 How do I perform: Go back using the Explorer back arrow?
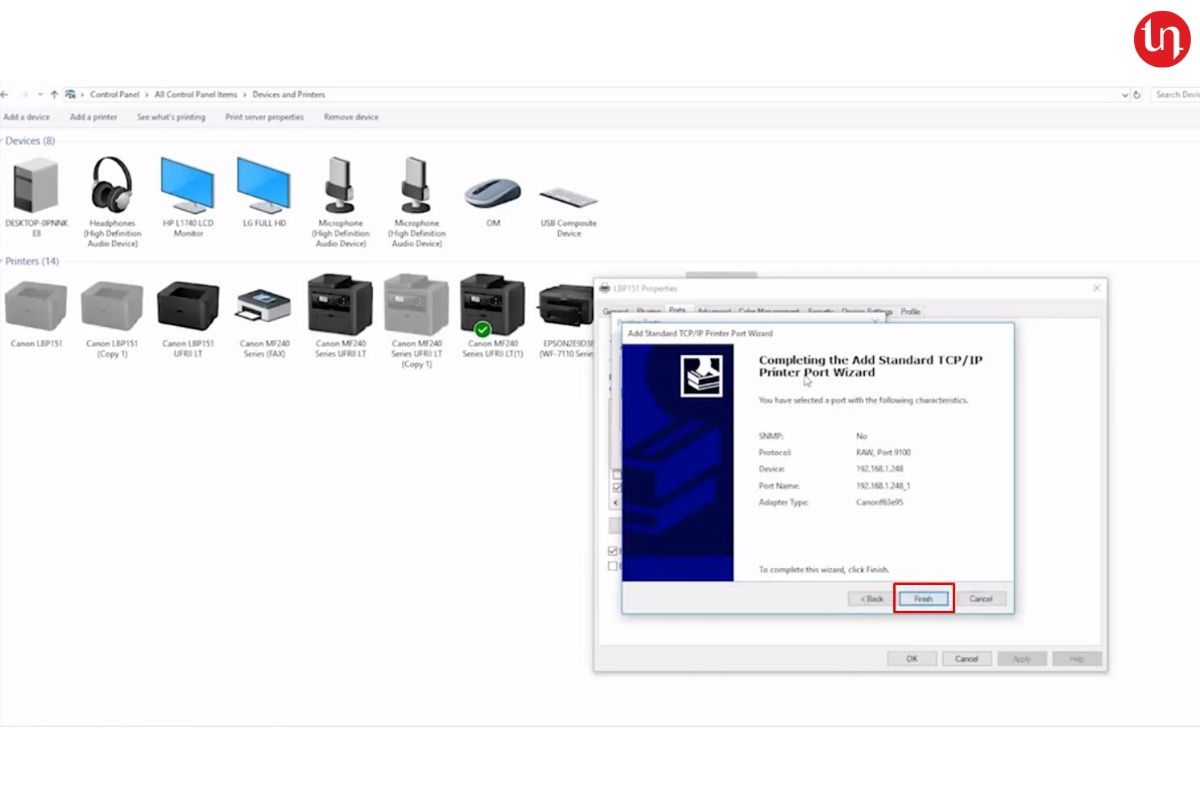click(5, 94)
